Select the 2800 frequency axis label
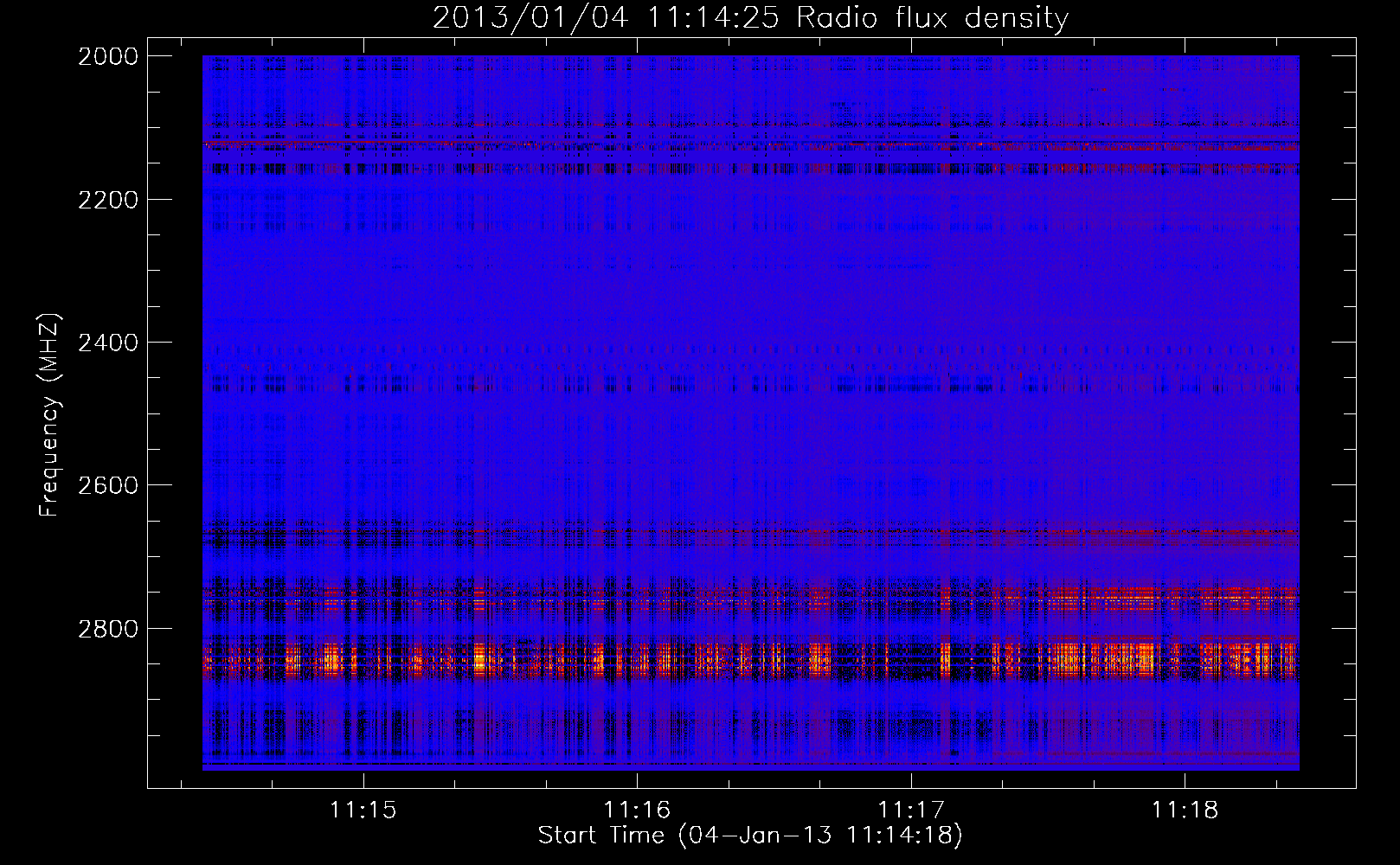Image resolution: width=1400 pixels, height=865 pixels. [108, 628]
